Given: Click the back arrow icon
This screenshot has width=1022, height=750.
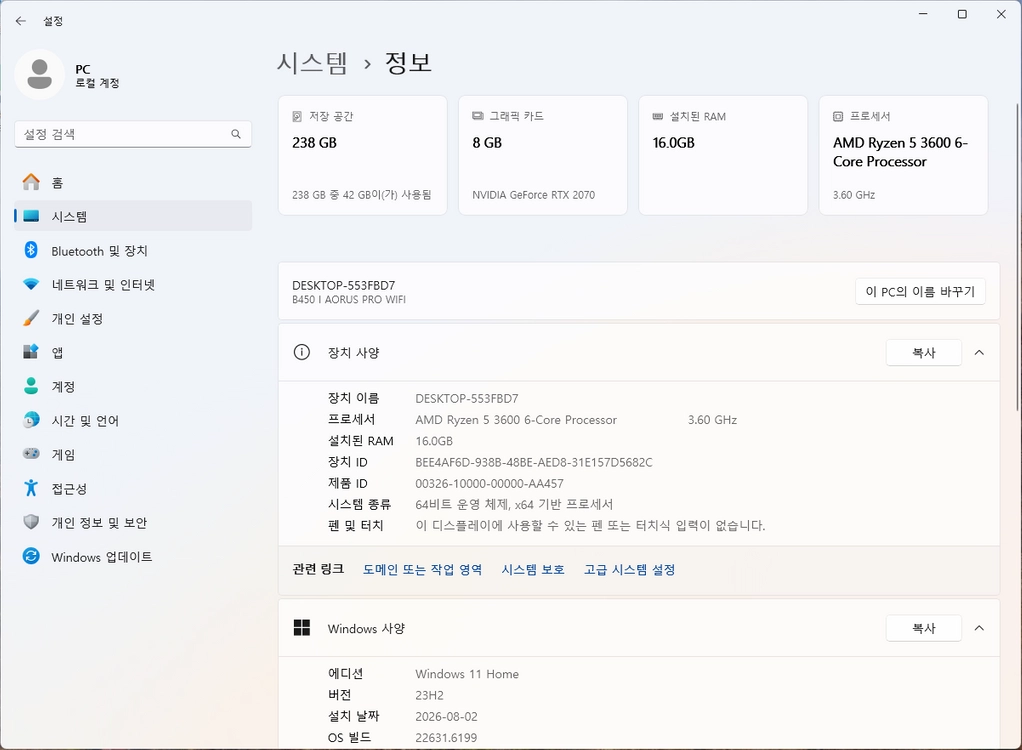Looking at the screenshot, I should pyautogui.click(x=21, y=21).
